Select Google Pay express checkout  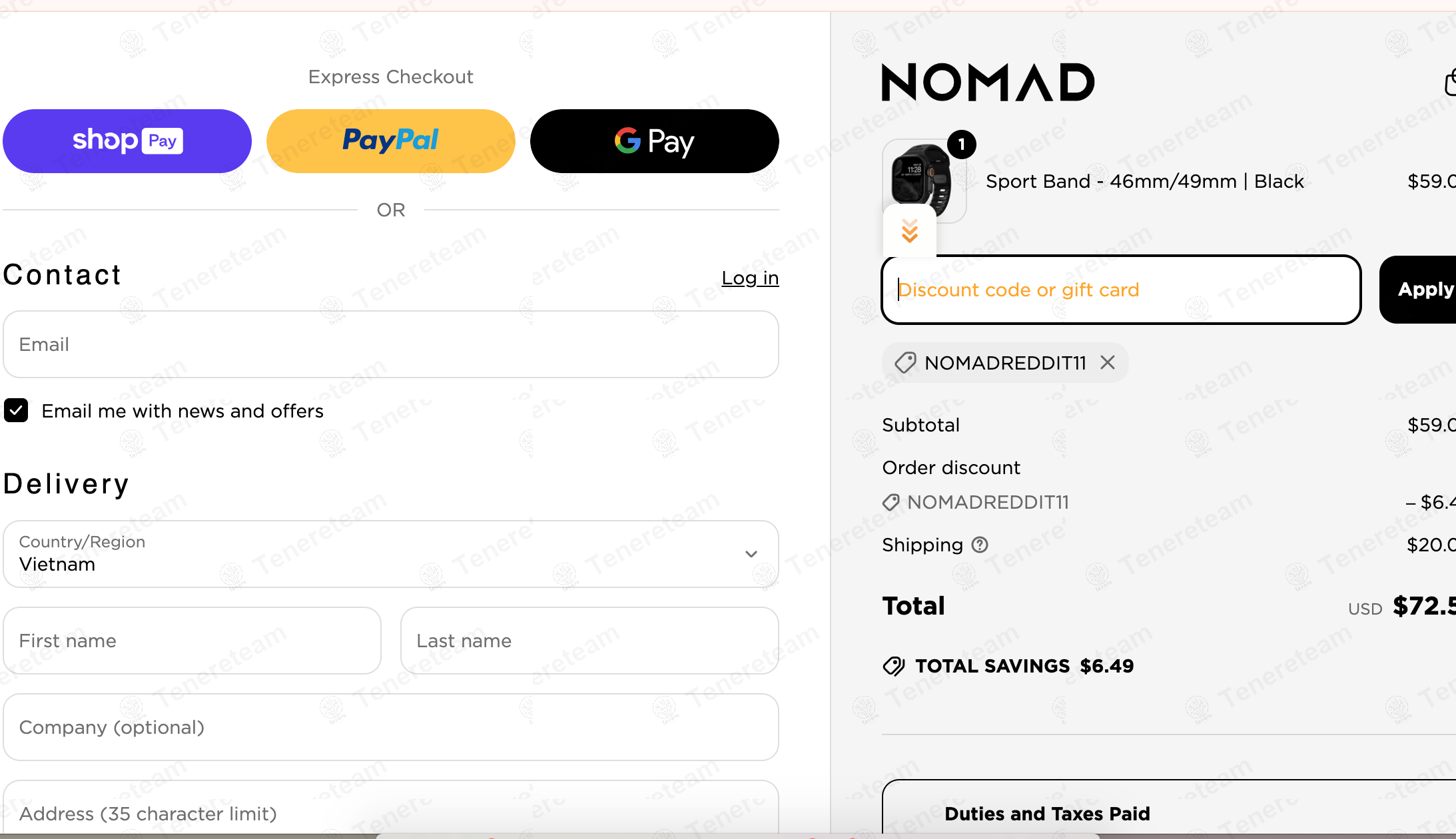click(x=654, y=140)
